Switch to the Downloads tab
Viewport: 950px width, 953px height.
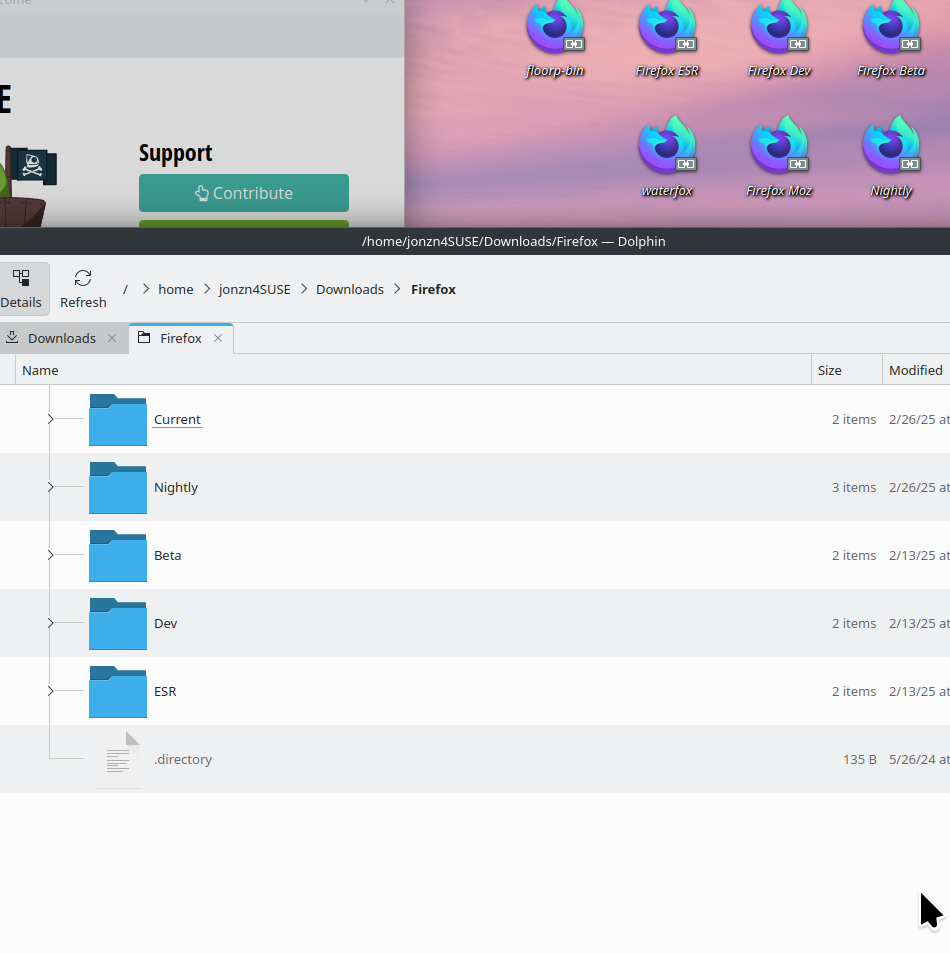(61, 338)
